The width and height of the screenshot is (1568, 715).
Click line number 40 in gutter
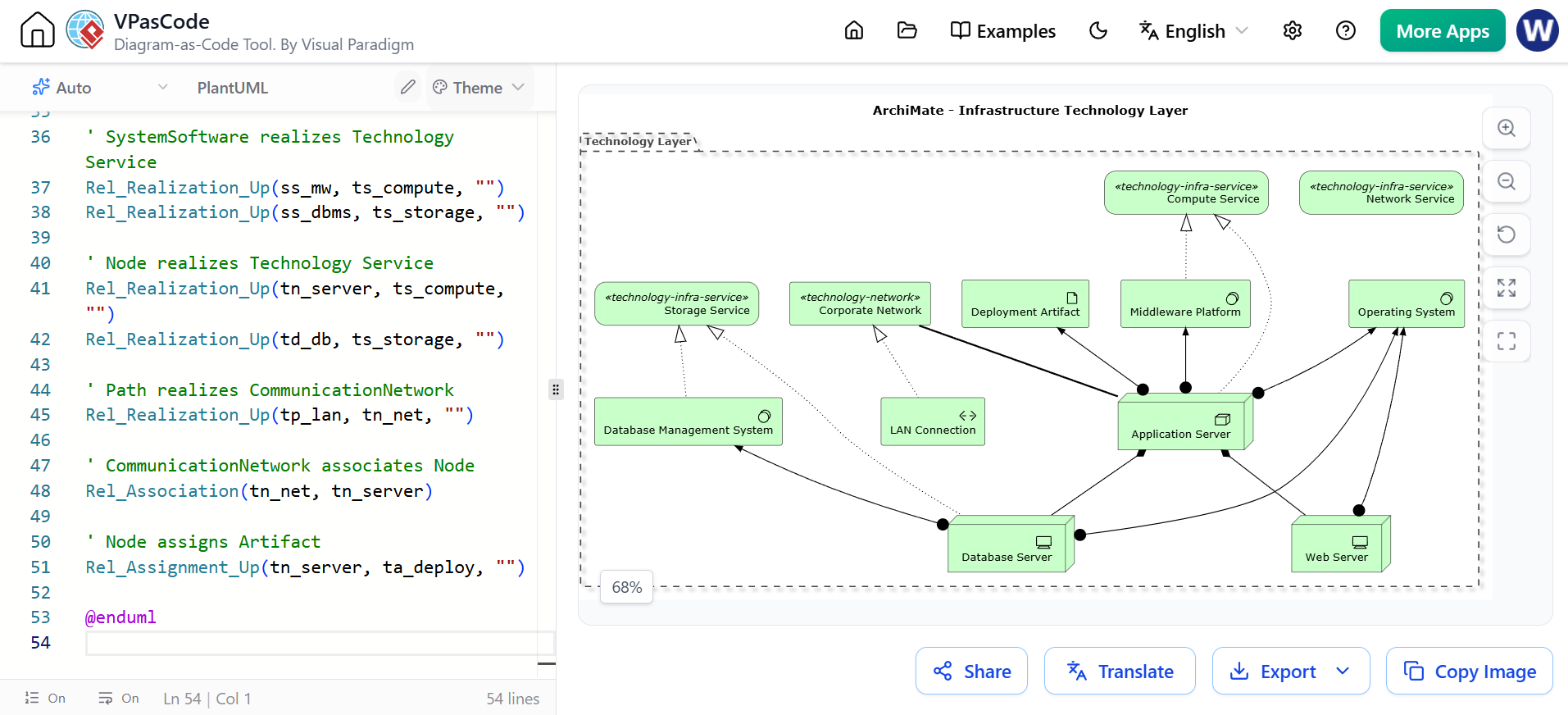(40, 263)
